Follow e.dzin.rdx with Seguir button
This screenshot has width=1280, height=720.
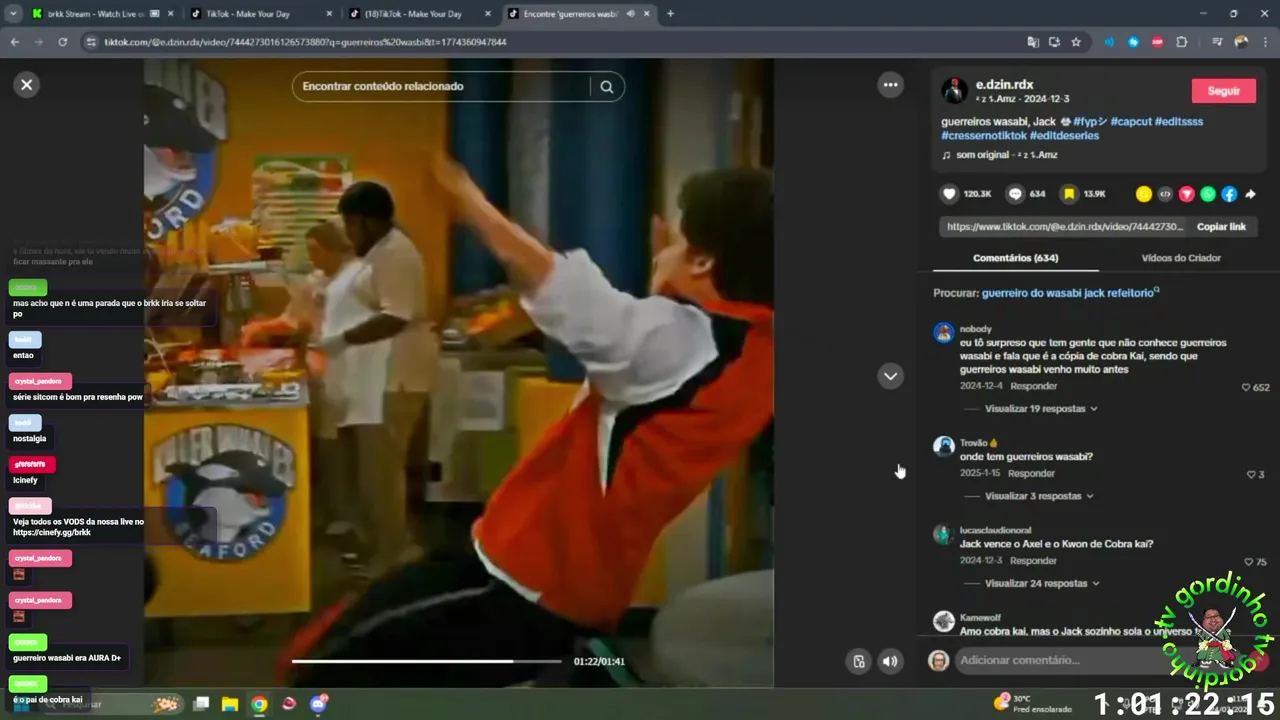coord(1223,90)
